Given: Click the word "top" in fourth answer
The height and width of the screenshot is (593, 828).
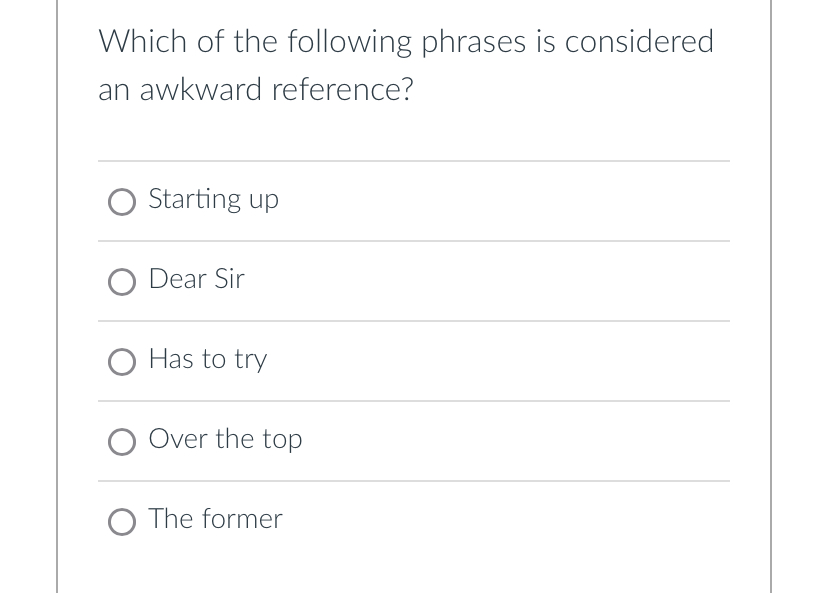Looking at the screenshot, I should click(x=282, y=440).
